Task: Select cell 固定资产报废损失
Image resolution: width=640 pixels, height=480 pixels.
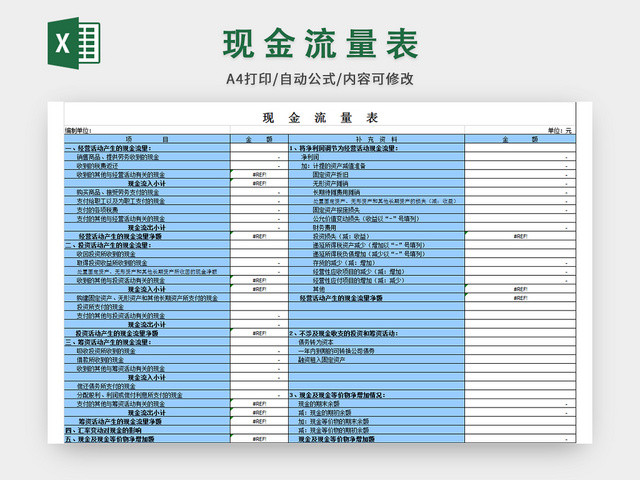Action: pos(376,210)
